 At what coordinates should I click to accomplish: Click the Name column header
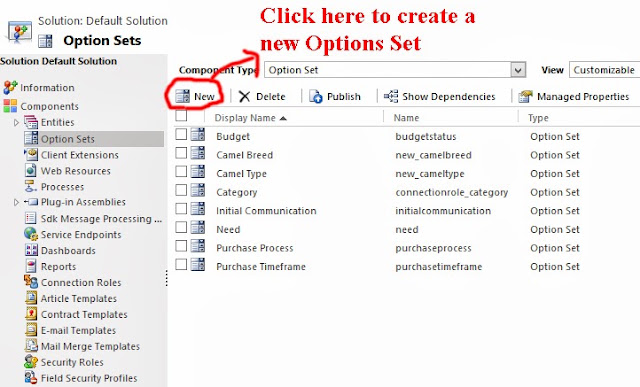click(406, 118)
